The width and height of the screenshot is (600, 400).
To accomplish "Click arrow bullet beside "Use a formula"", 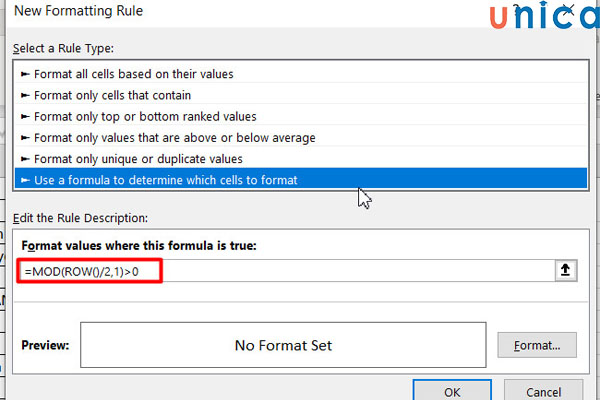I will point(26,180).
